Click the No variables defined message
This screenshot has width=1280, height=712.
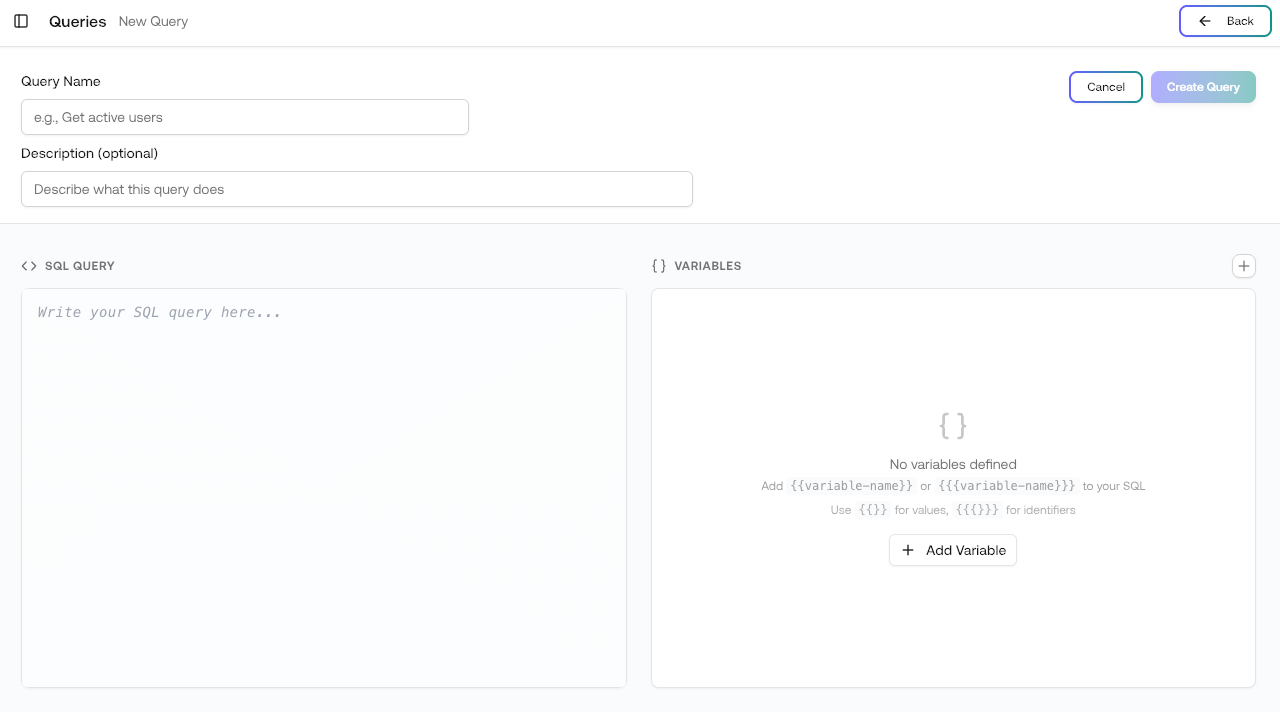[952, 464]
